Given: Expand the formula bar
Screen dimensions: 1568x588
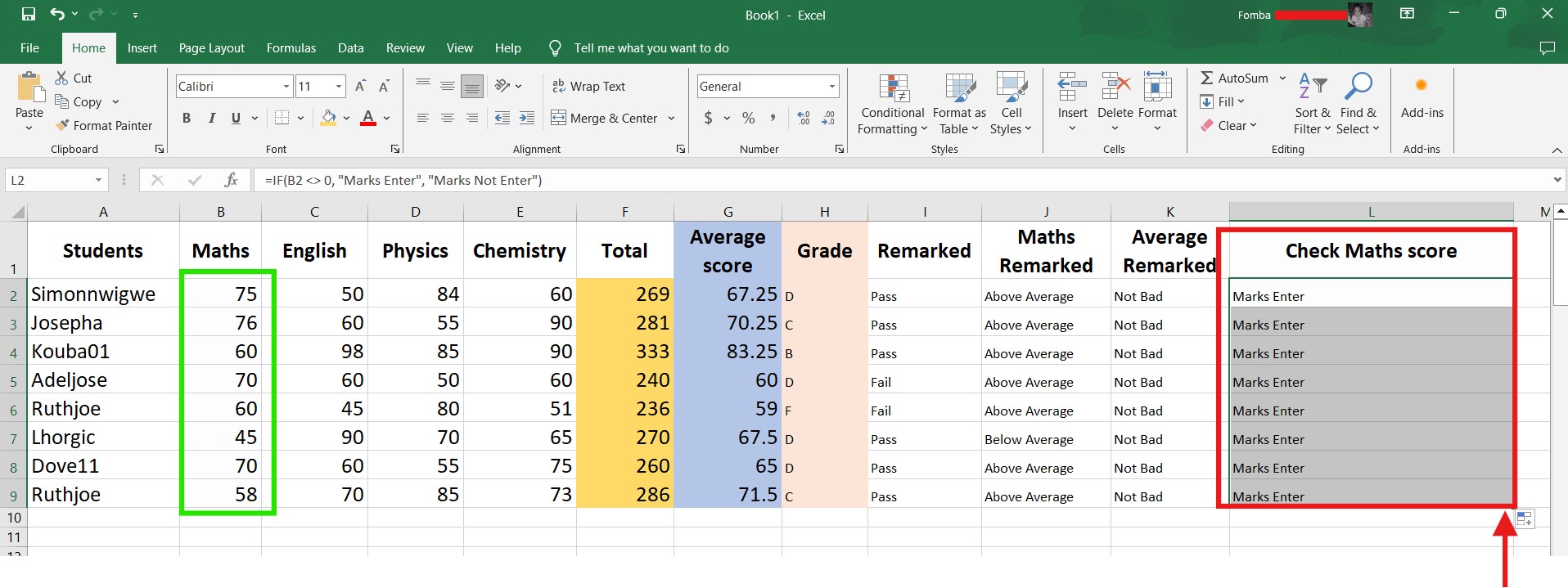Looking at the screenshot, I should 1557,180.
